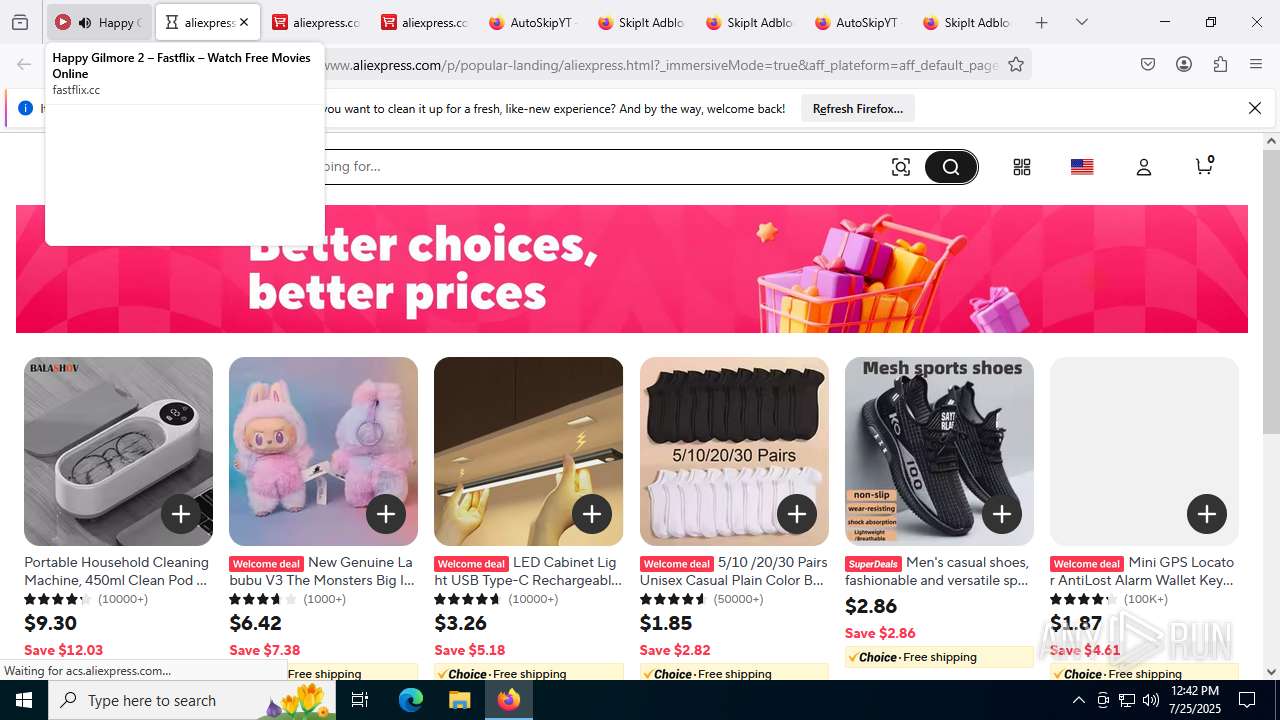Open the Labubu pink doll product image
Viewport: 1280px width, 720px height.
coord(323,451)
